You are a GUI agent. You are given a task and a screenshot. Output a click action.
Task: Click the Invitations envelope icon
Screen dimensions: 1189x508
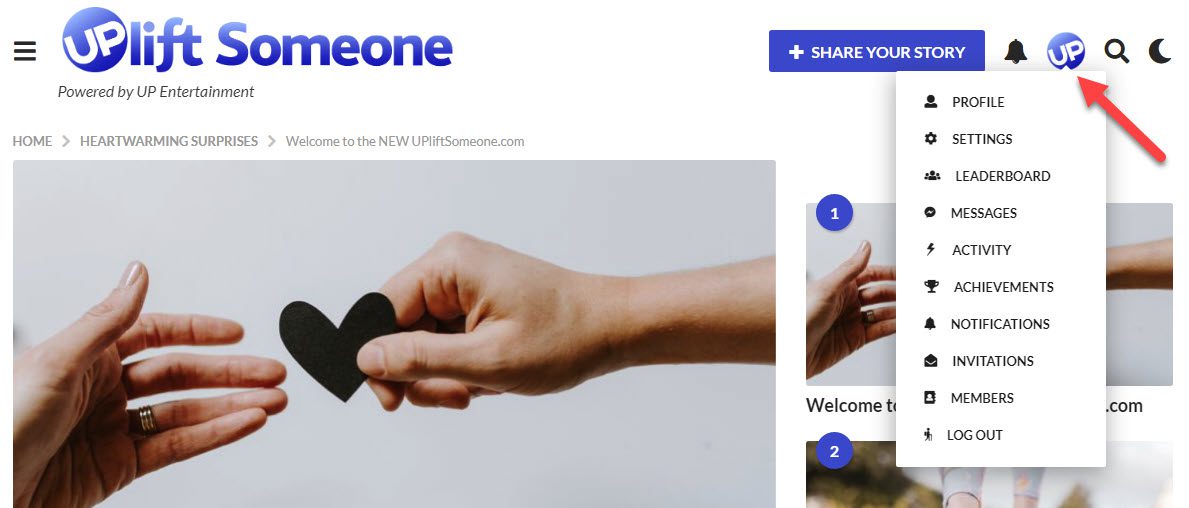[930, 361]
